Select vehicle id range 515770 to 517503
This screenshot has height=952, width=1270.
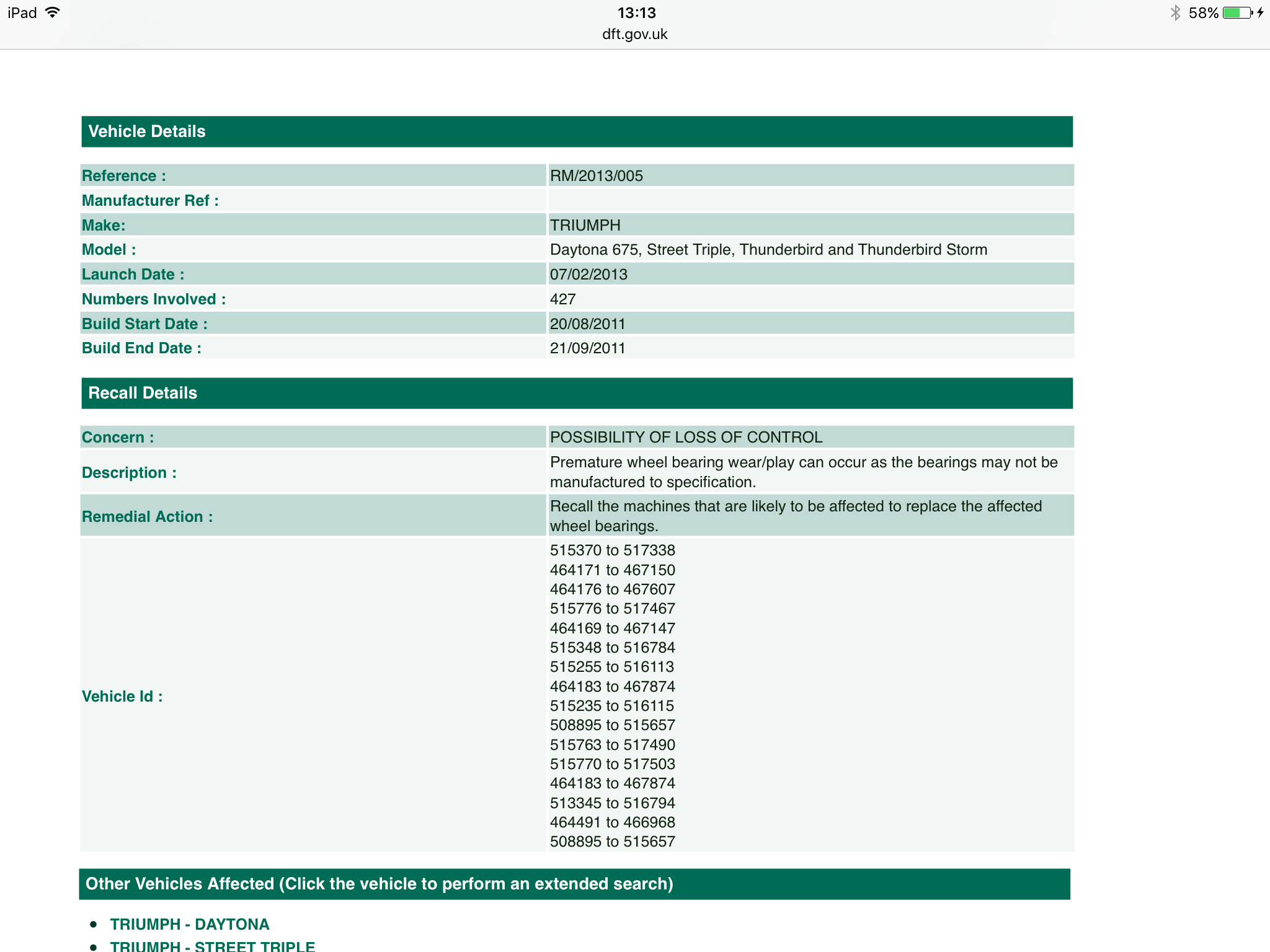pyautogui.click(x=613, y=764)
